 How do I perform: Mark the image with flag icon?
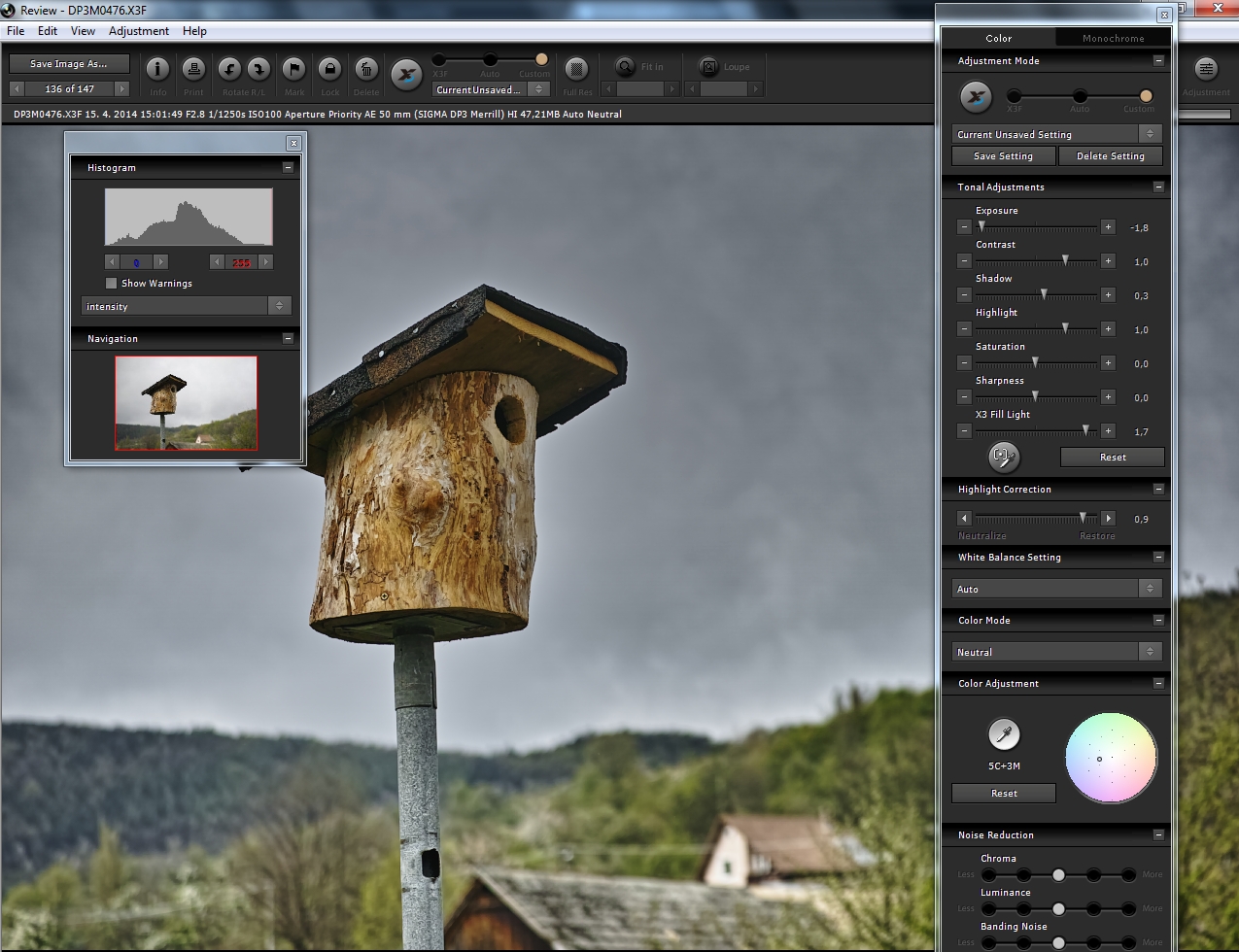[293, 70]
